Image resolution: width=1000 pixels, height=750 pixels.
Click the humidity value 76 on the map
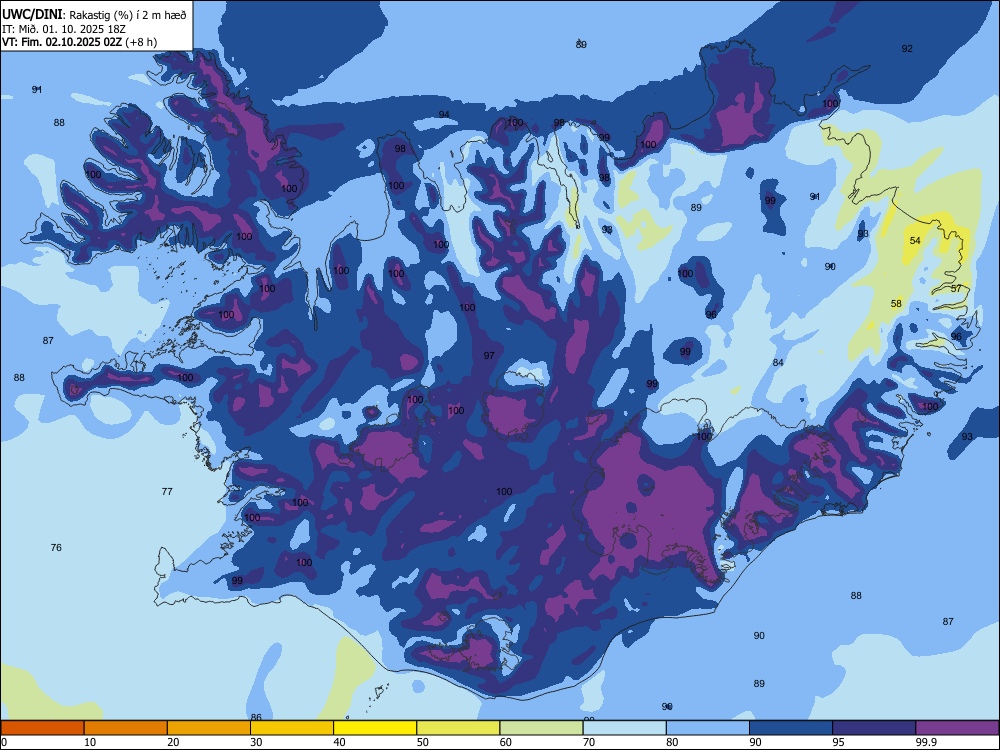(x=56, y=547)
